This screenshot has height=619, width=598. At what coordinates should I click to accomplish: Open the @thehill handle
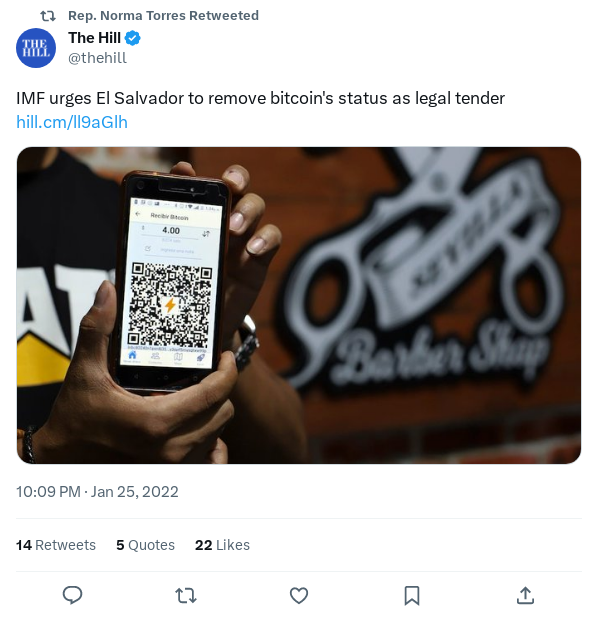(x=97, y=58)
